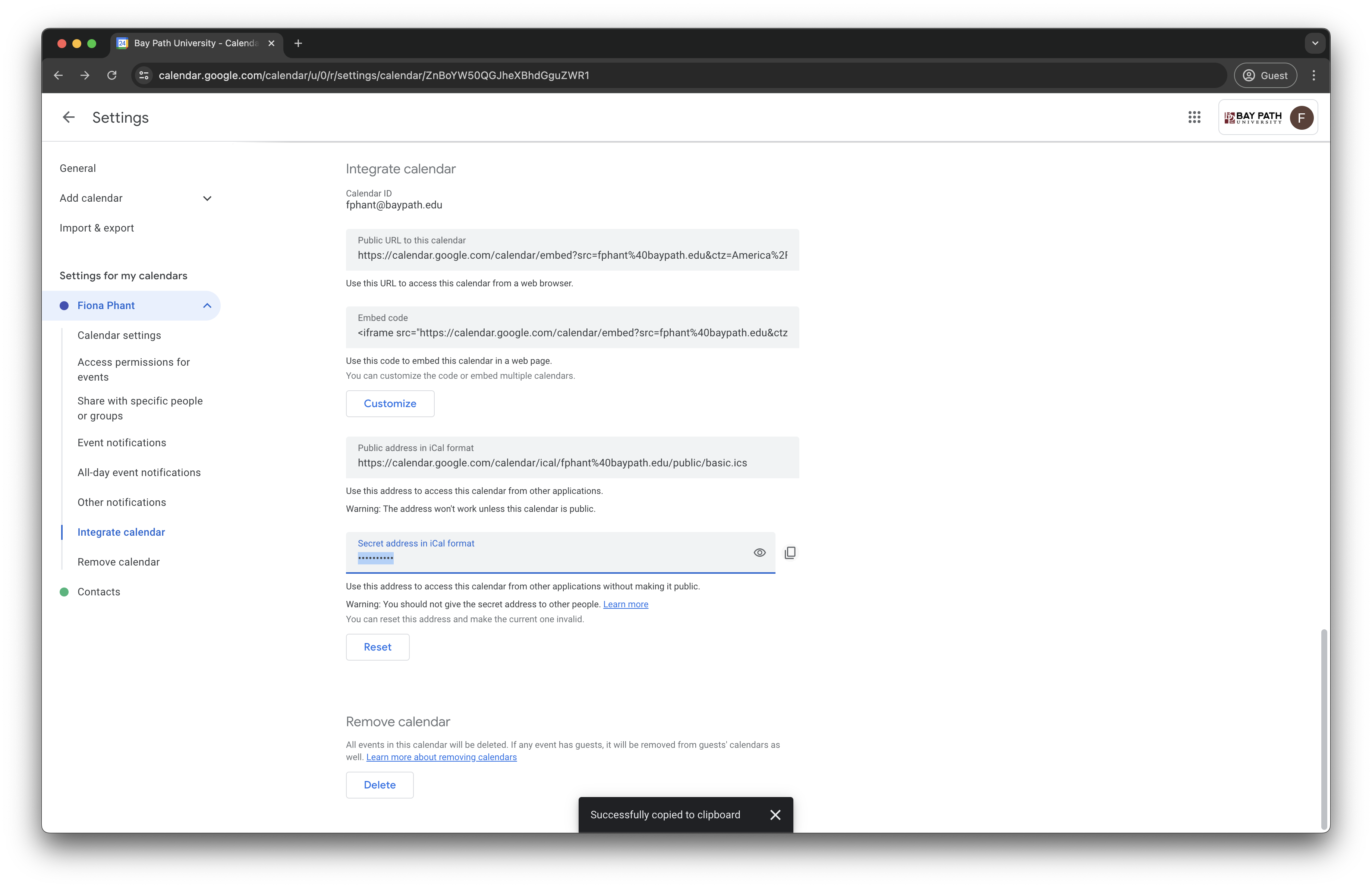Screen dimensions: 1372x888
Task: Reload the page in browser
Action: 112,75
